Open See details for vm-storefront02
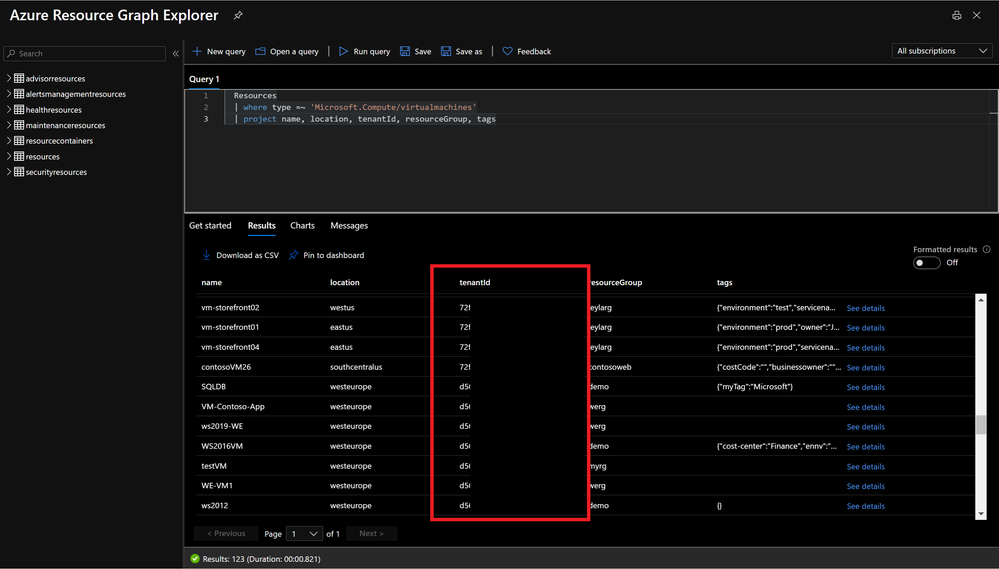The image size is (999, 569). (x=865, y=308)
